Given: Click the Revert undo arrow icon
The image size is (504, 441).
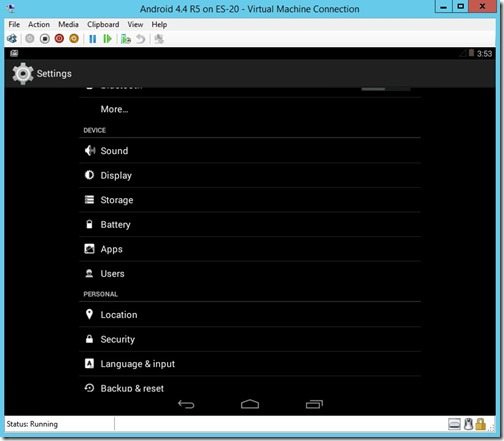Looking at the screenshot, I should coord(141,39).
